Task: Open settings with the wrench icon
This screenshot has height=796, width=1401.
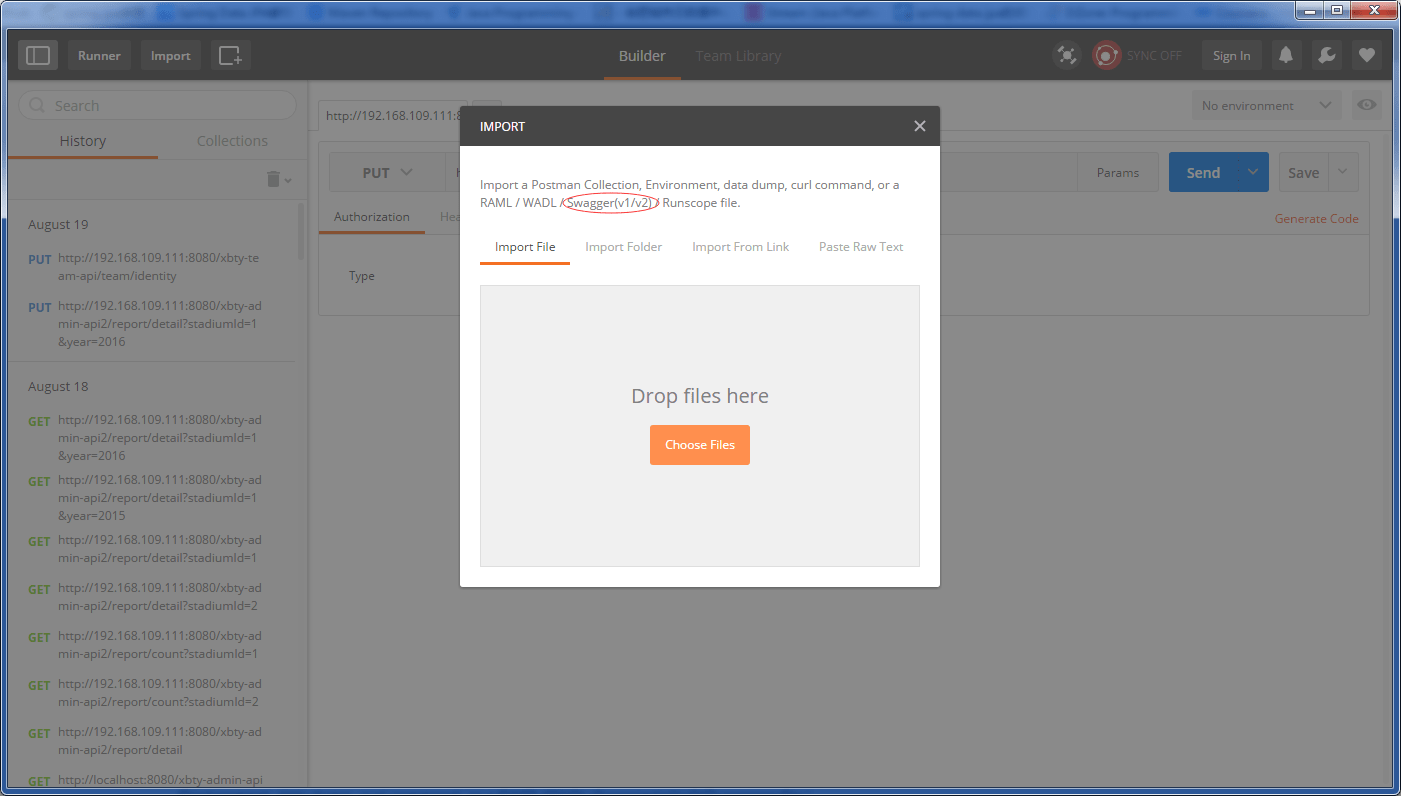Action: coord(1326,55)
